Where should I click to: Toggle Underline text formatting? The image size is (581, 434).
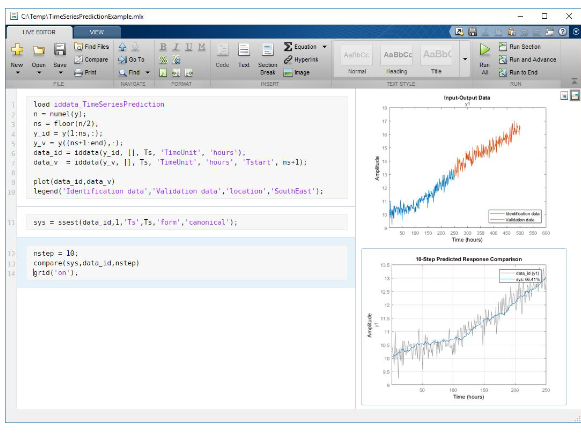pyautogui.click(x=189, y=47)
